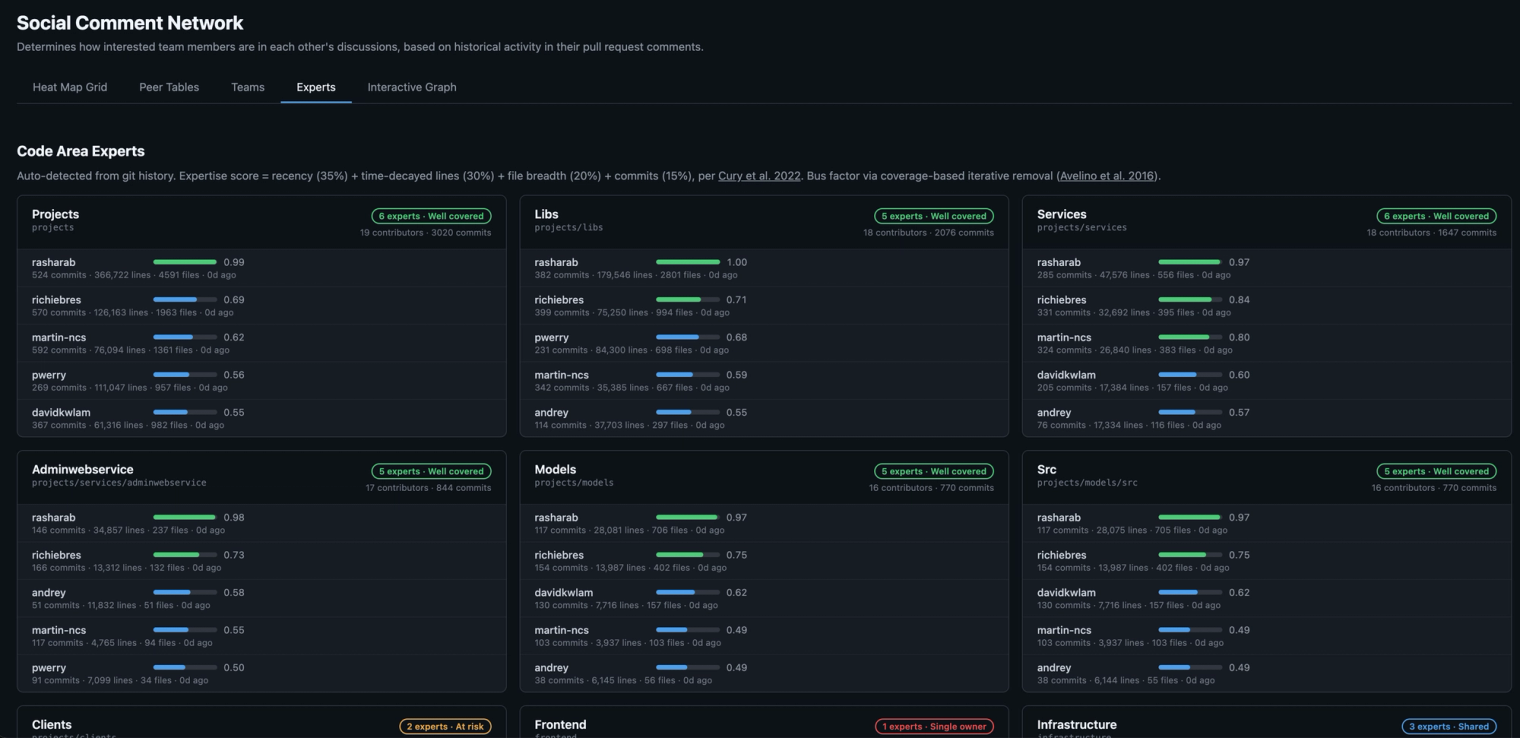Switch to the Heat Map Grid tab
The height and width of the screenshot is (738, 1520).
point(70,87)
